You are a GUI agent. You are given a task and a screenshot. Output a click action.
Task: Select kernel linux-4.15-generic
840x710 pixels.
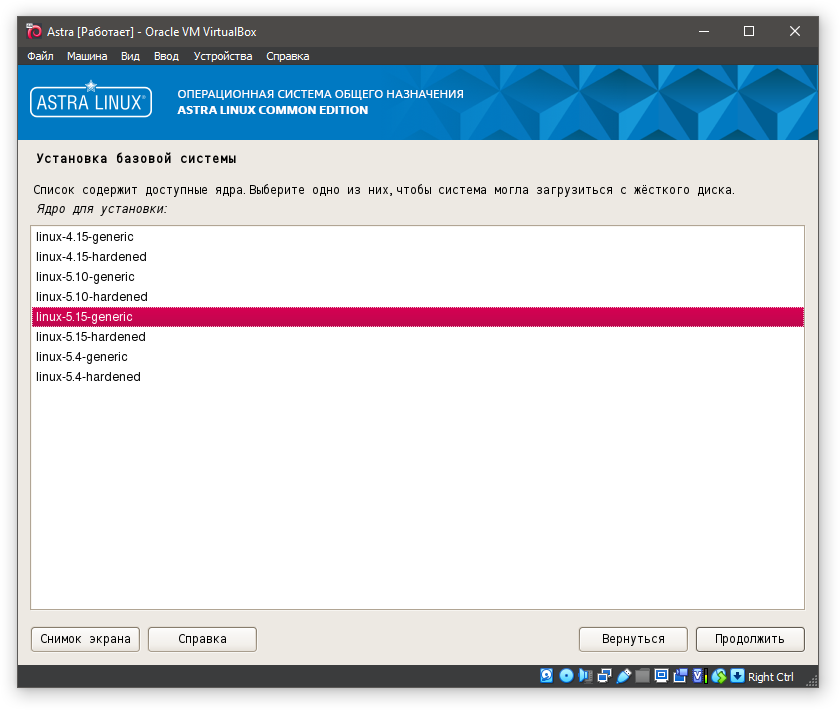[x=418, y=237]
